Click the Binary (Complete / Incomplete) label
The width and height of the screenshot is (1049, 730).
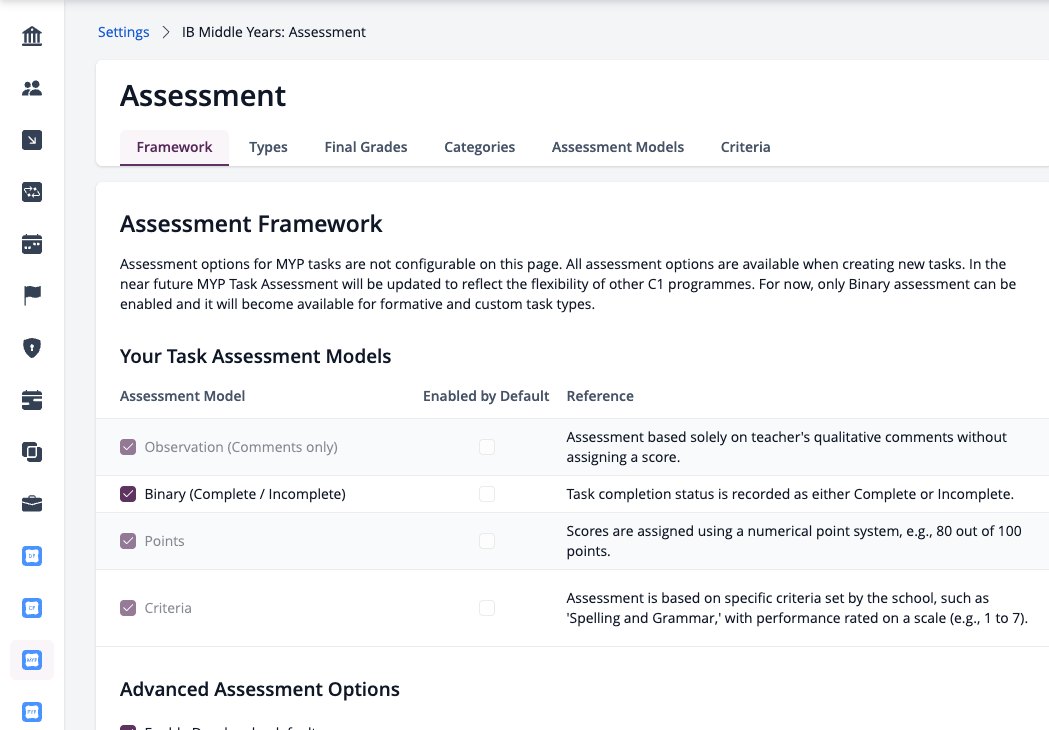[245, 494]
